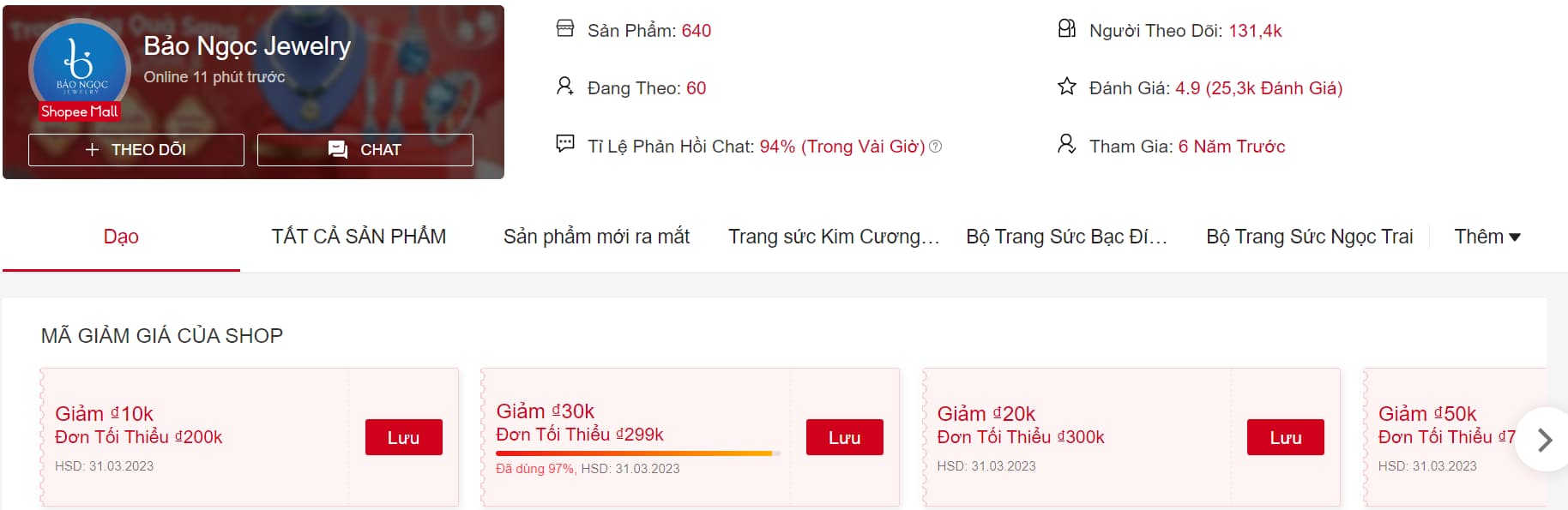Screen dimensions: 1568x510
Task: Click the Đang Theo person icon
Action: pos(564,87)
